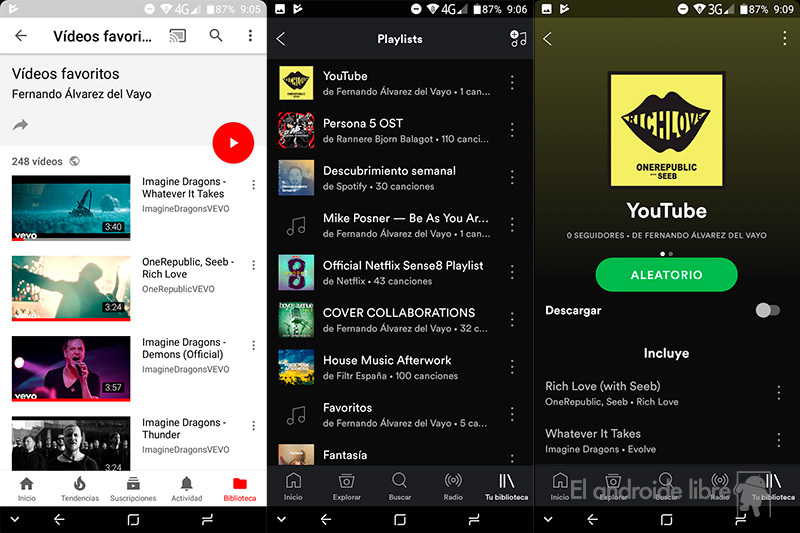Open options for Thunder video
This screenshot has width=800, height=533.
pos(254,425)
